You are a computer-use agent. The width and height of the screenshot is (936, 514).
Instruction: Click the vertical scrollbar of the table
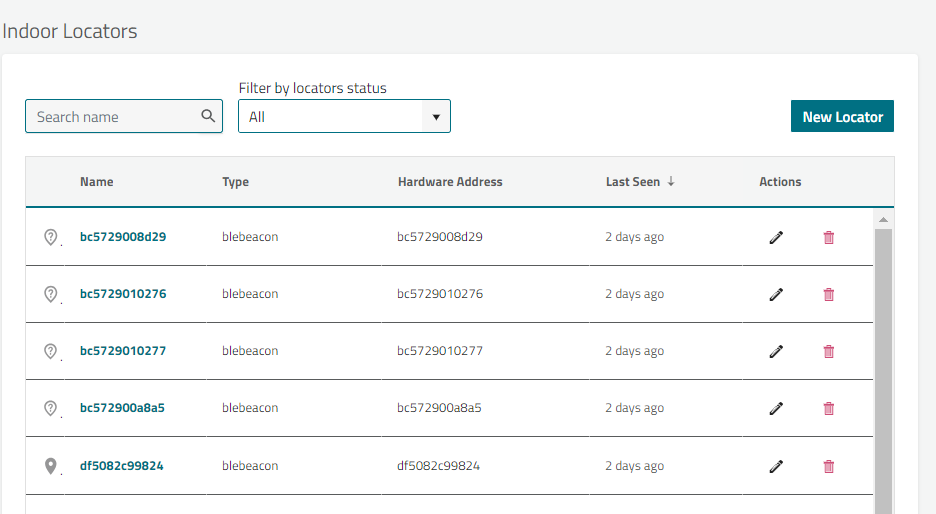pos(883,360)
